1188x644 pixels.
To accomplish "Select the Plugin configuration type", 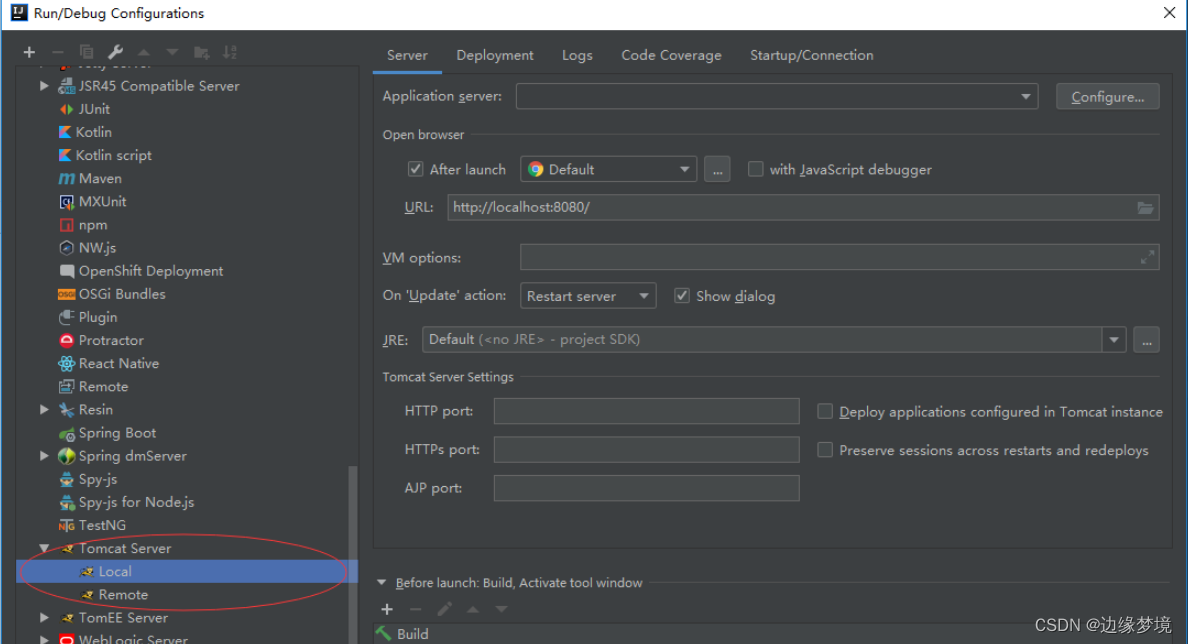I will (x=98, y=317).
